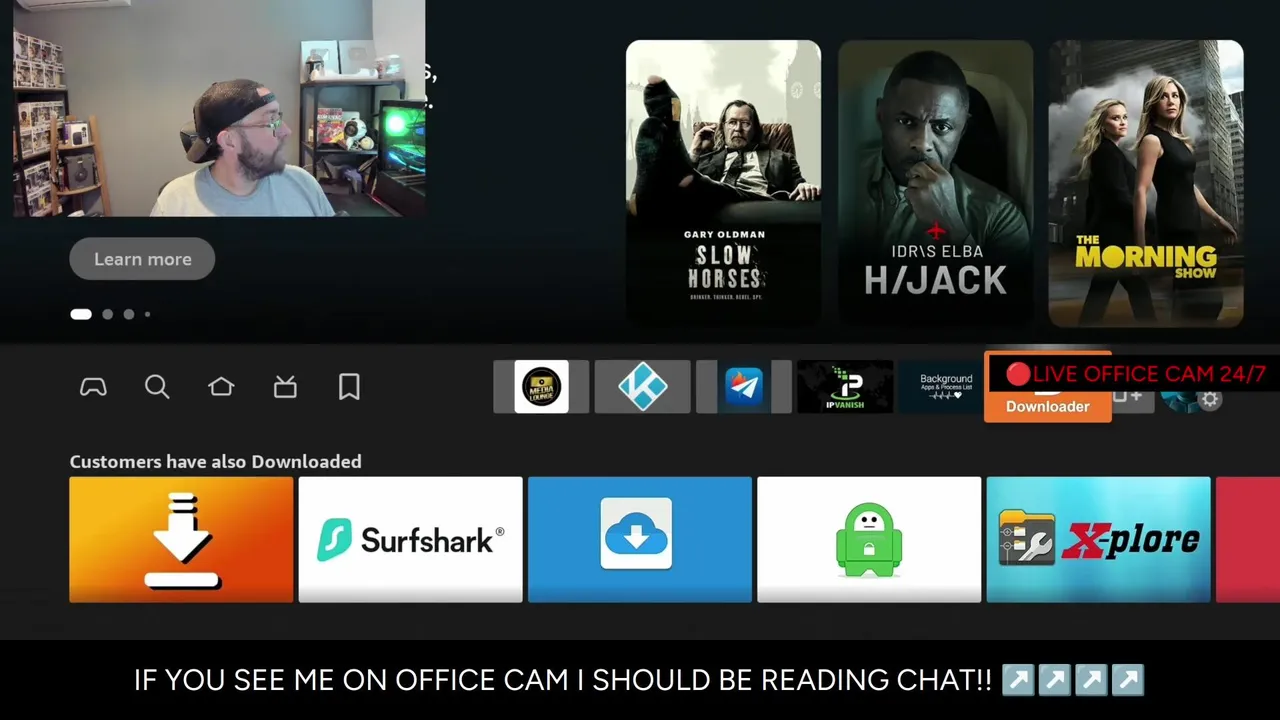Open the Settings gear icon
This screenshot has width=1280, height=720.
[1210, 400]
